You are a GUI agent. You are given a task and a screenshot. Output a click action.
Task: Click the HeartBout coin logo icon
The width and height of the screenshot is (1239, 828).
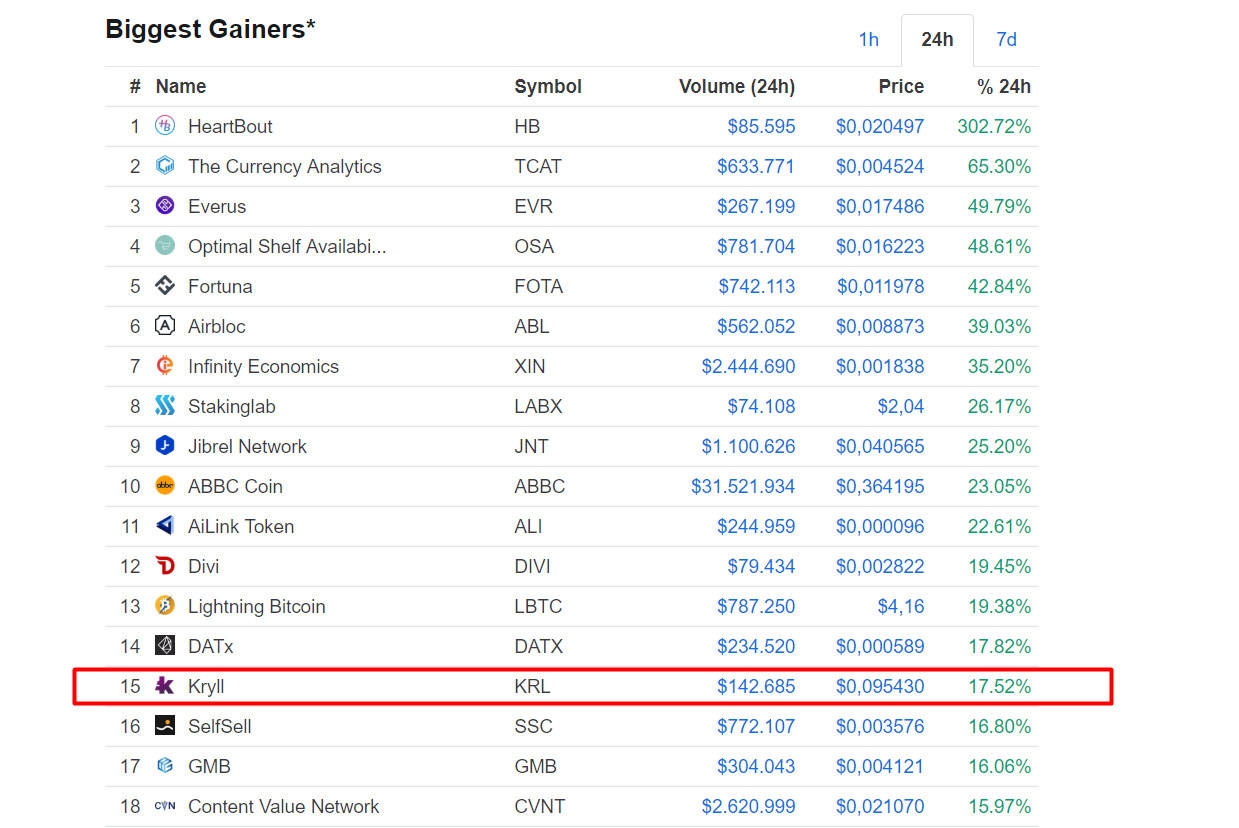coord(165,126)
